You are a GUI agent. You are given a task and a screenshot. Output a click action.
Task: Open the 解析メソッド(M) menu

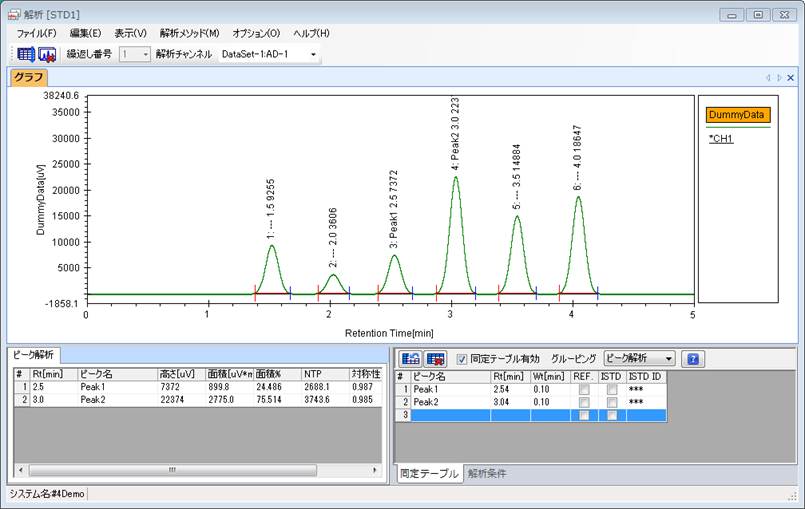[x=189, y=33]
